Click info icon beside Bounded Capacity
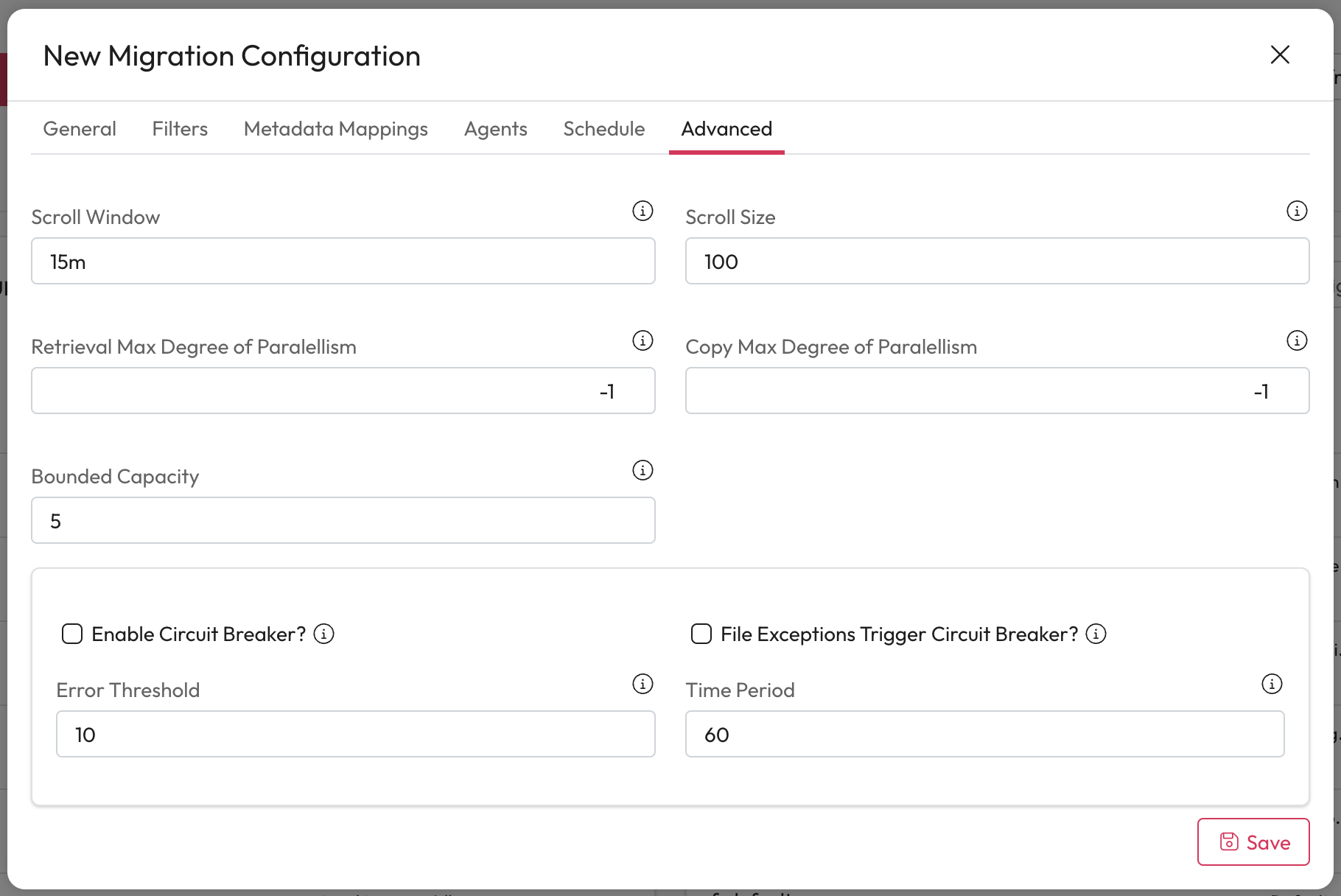This screenshot has width=1341, height=896. pos(643,470)
